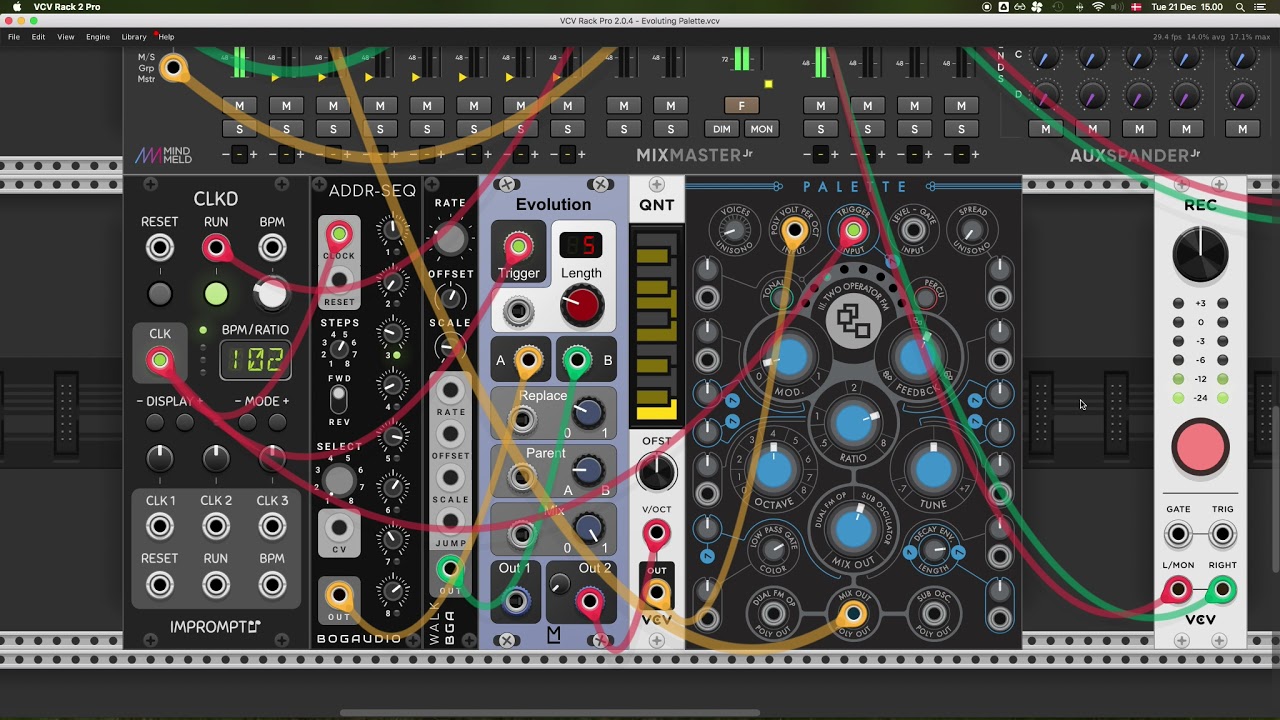Click CLKD Mode plus button
Image resolution: width=1280 pixels, height=720 pixels.
pyautogui.click(x=277, y=423)
